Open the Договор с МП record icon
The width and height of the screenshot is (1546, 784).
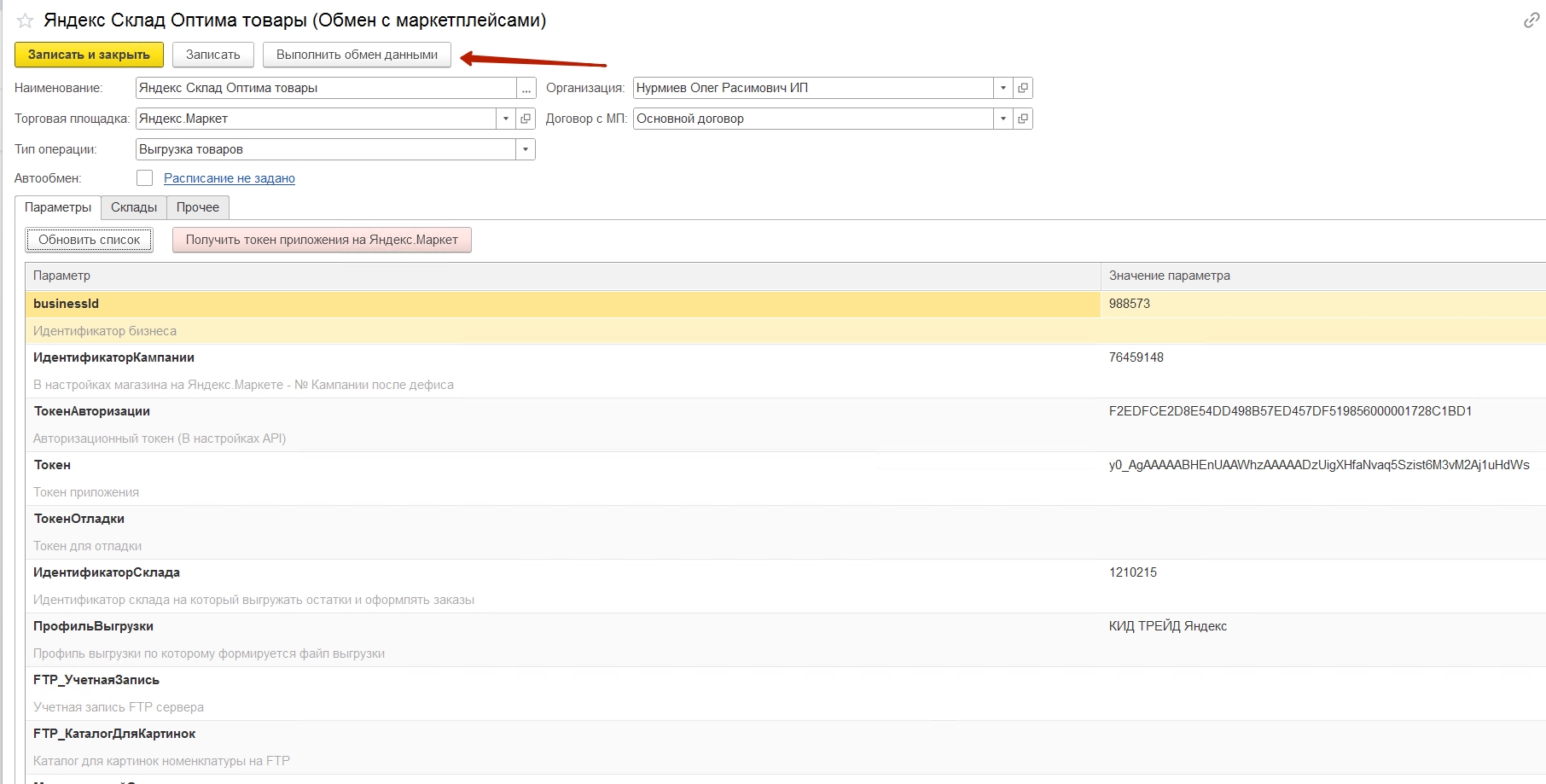coord(1023,119)
